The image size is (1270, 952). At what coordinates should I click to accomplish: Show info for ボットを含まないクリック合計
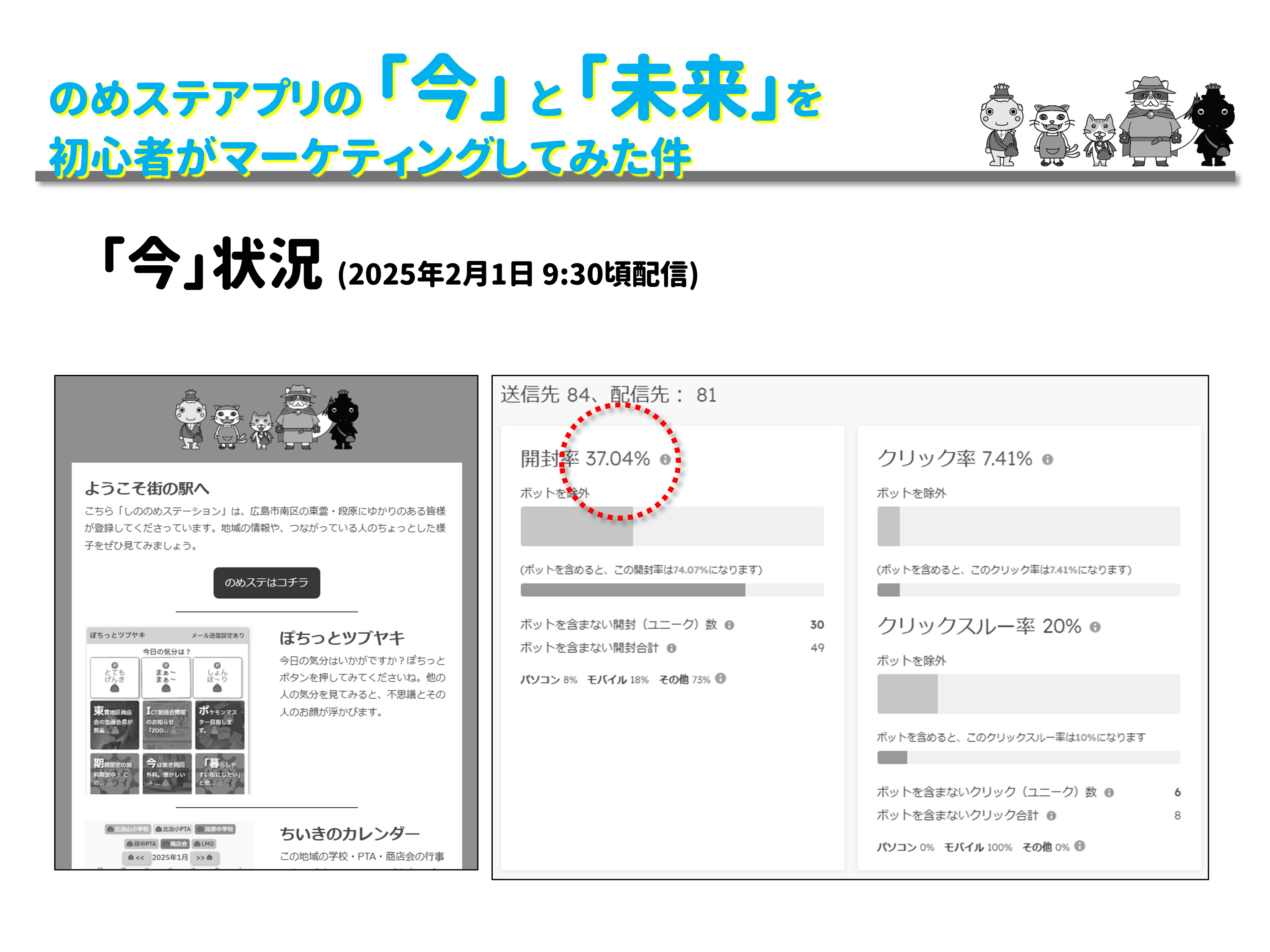(1051, 815)
